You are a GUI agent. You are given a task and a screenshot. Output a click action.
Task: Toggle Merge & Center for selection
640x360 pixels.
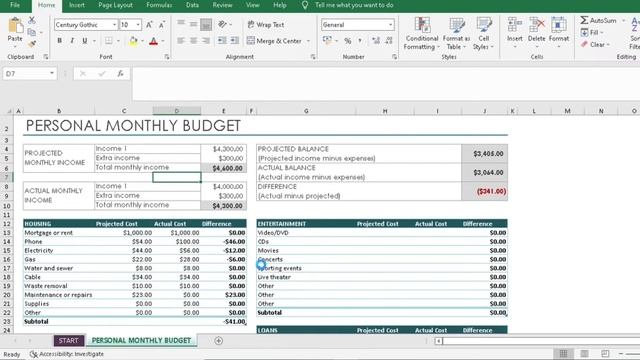point(274,41)
